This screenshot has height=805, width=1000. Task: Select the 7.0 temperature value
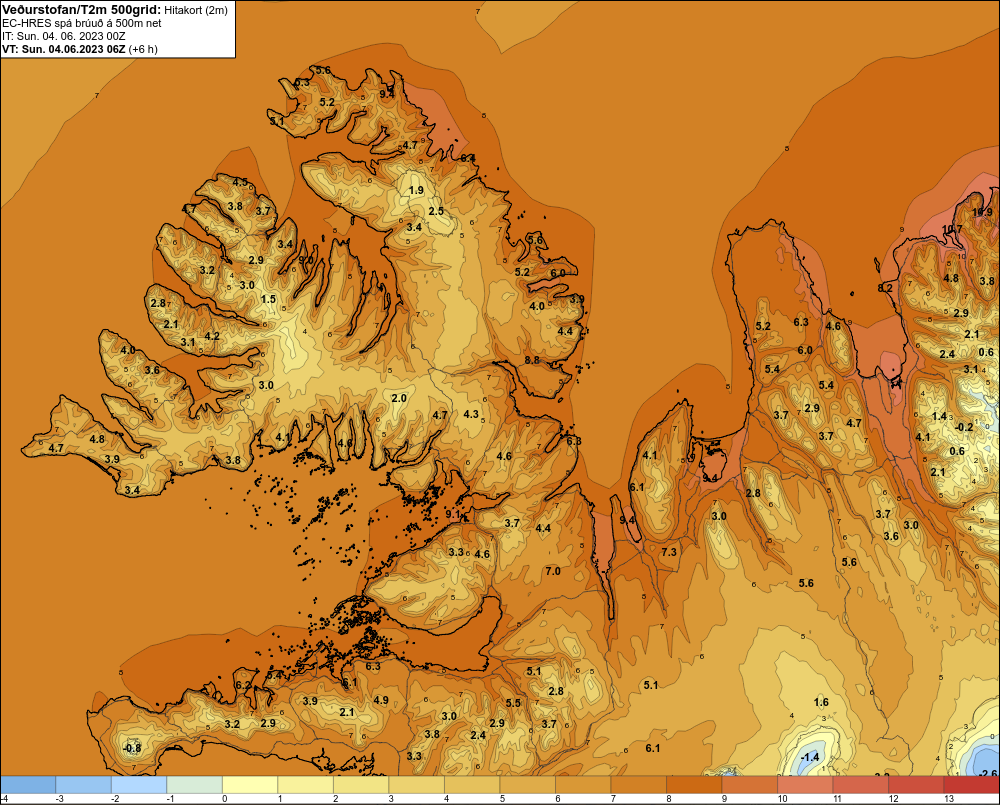(553, 571)
